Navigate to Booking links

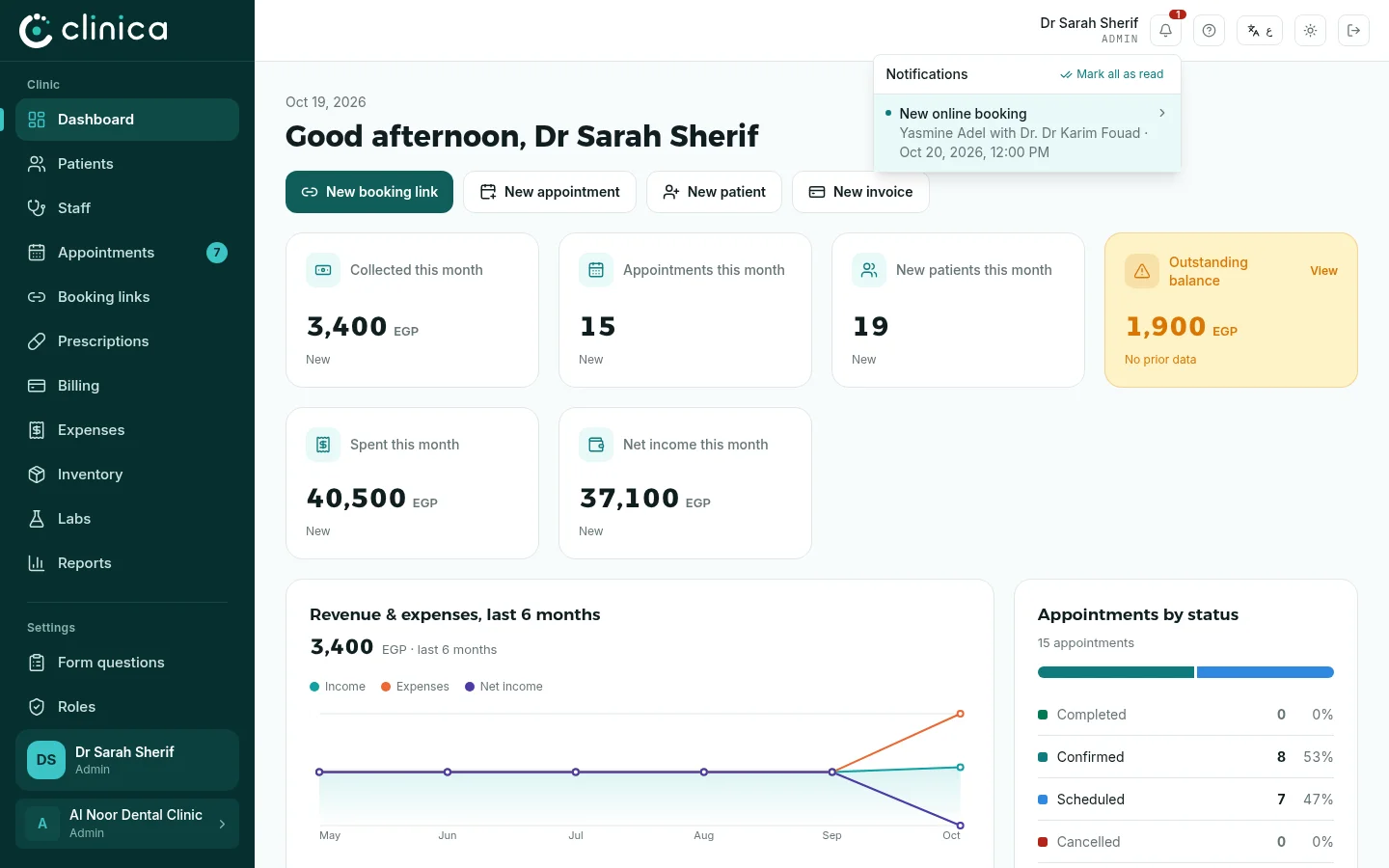point(127,297)
